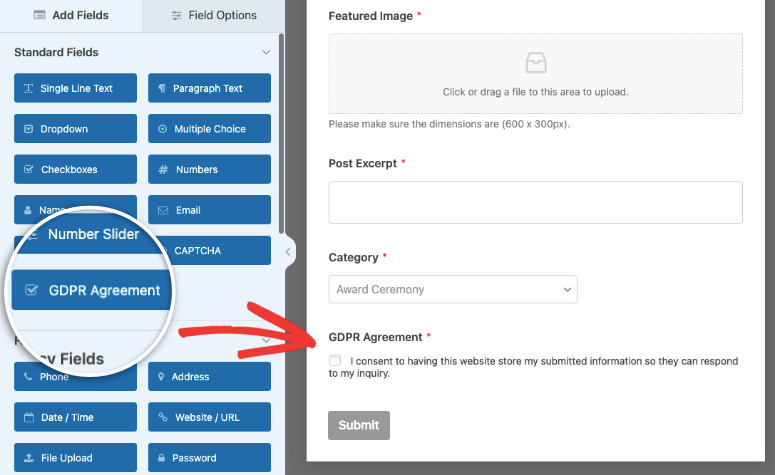Add a Website / URL field
775x475 pixels.
pyautogui.click(x=209, y=417)
